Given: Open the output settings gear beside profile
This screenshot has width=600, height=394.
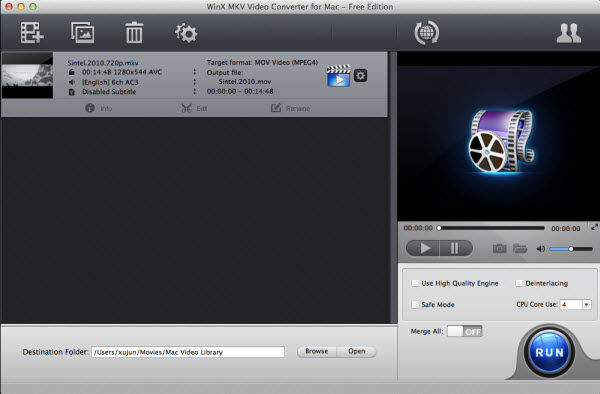Looking at the screenshot, I should [x=360, y=75].
